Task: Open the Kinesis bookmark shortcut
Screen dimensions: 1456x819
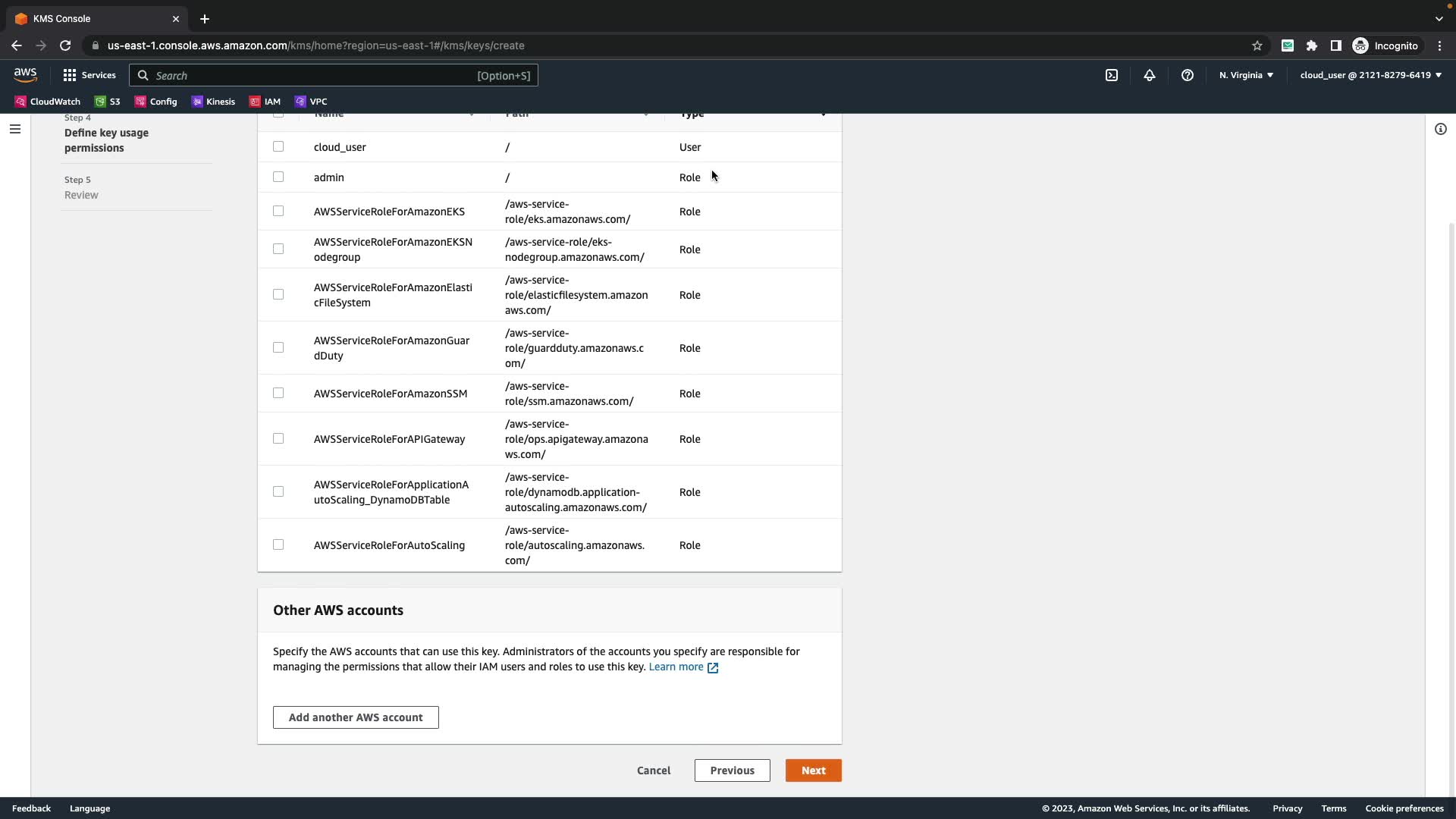Action: tap(213, 102)
